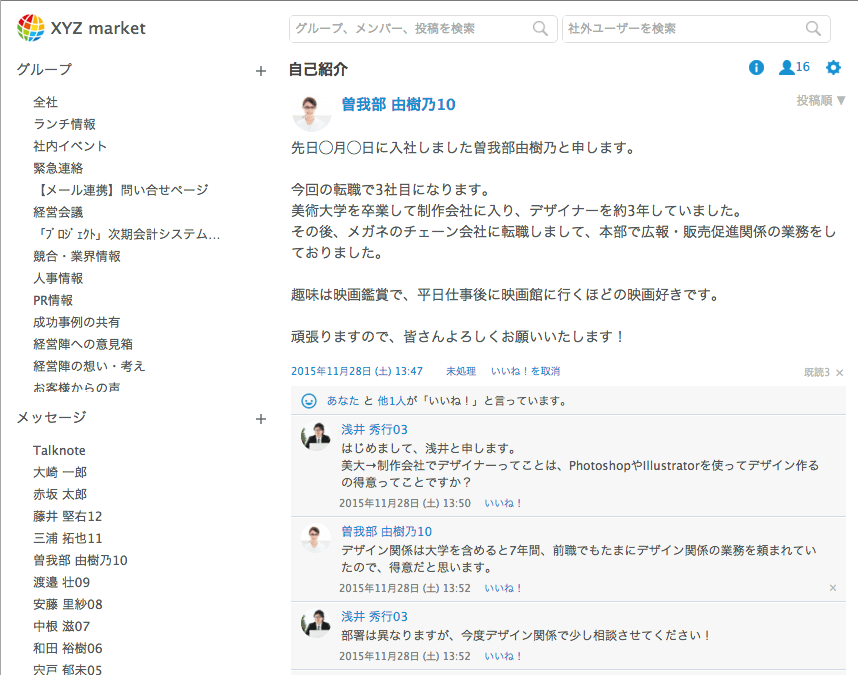Open 浅井 秀行03 avatar on 13:50 comment

[316, 436]
